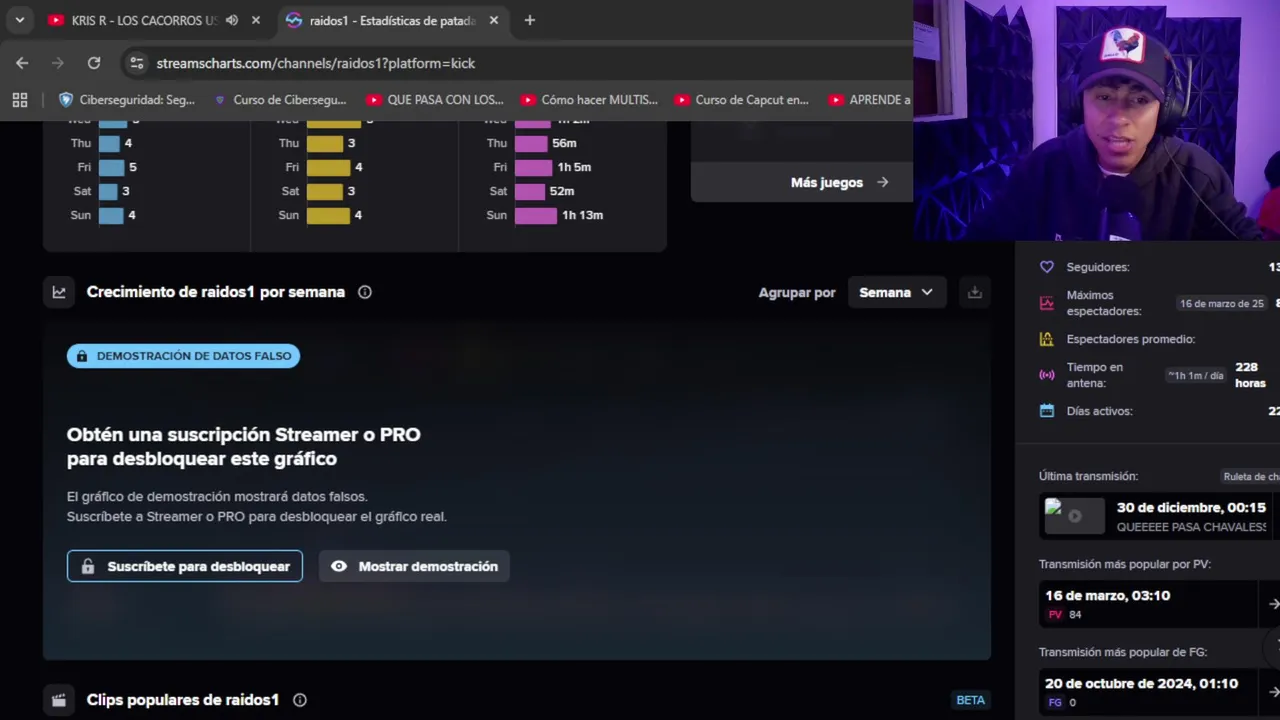Download the weekly growth chart
Screen dimensions: 1280x720
[975, 292]
